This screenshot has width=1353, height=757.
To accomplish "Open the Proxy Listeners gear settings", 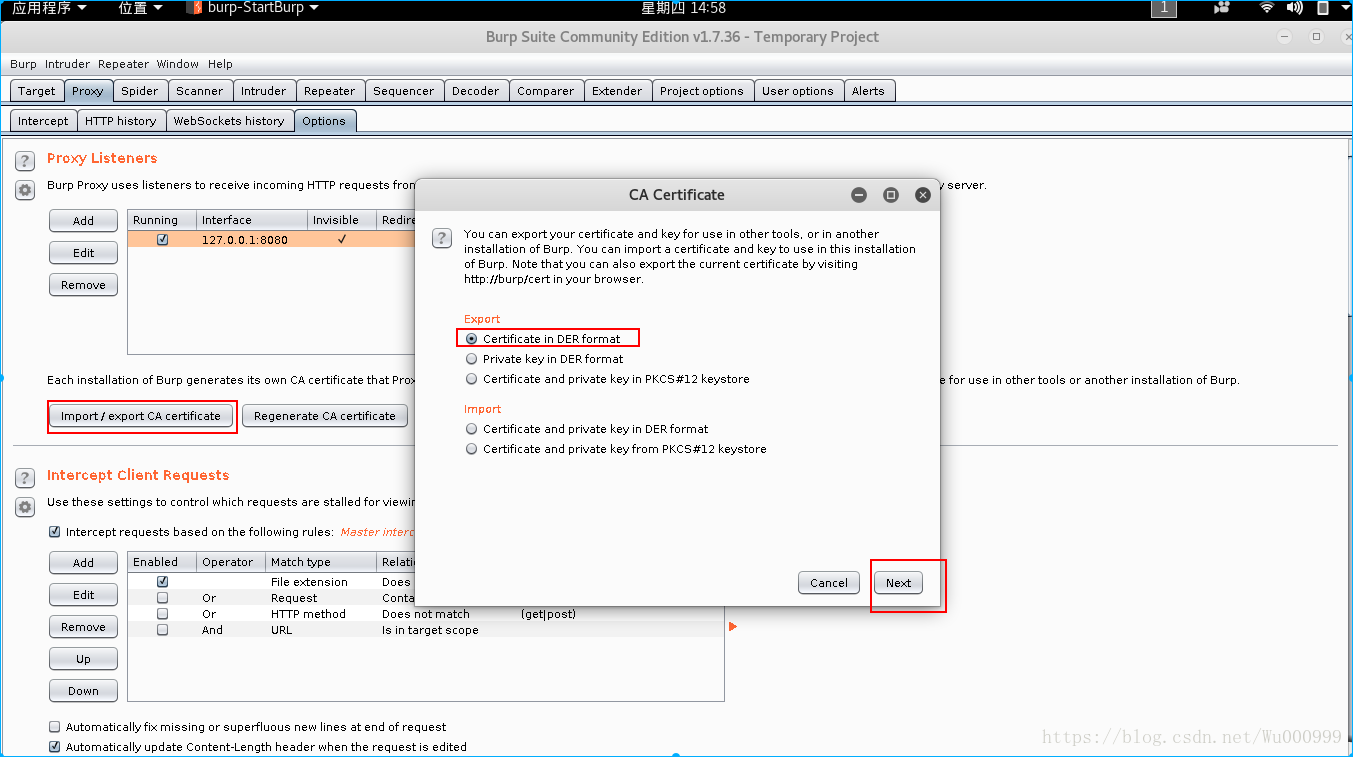I will pos(25,190).
